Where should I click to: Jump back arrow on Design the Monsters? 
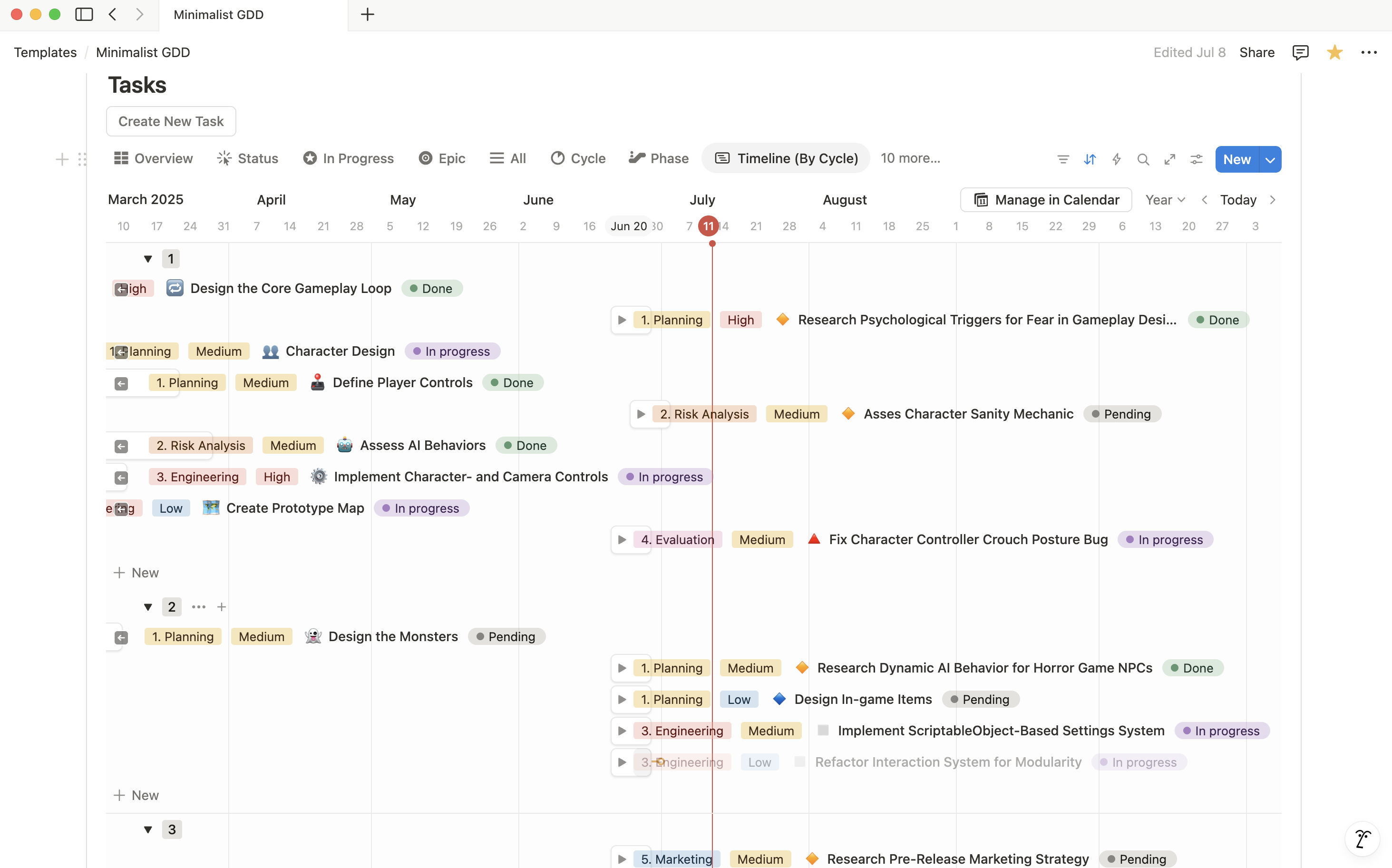pos(121,637)
